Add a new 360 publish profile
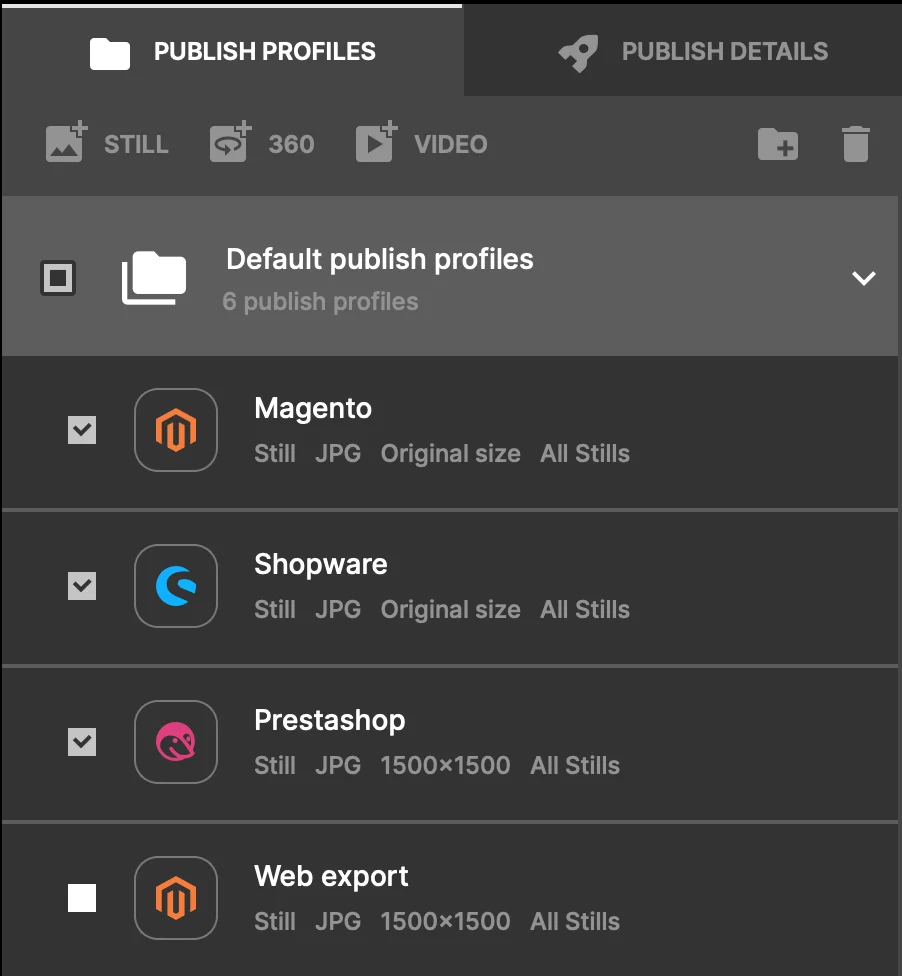 pos(261,143)
